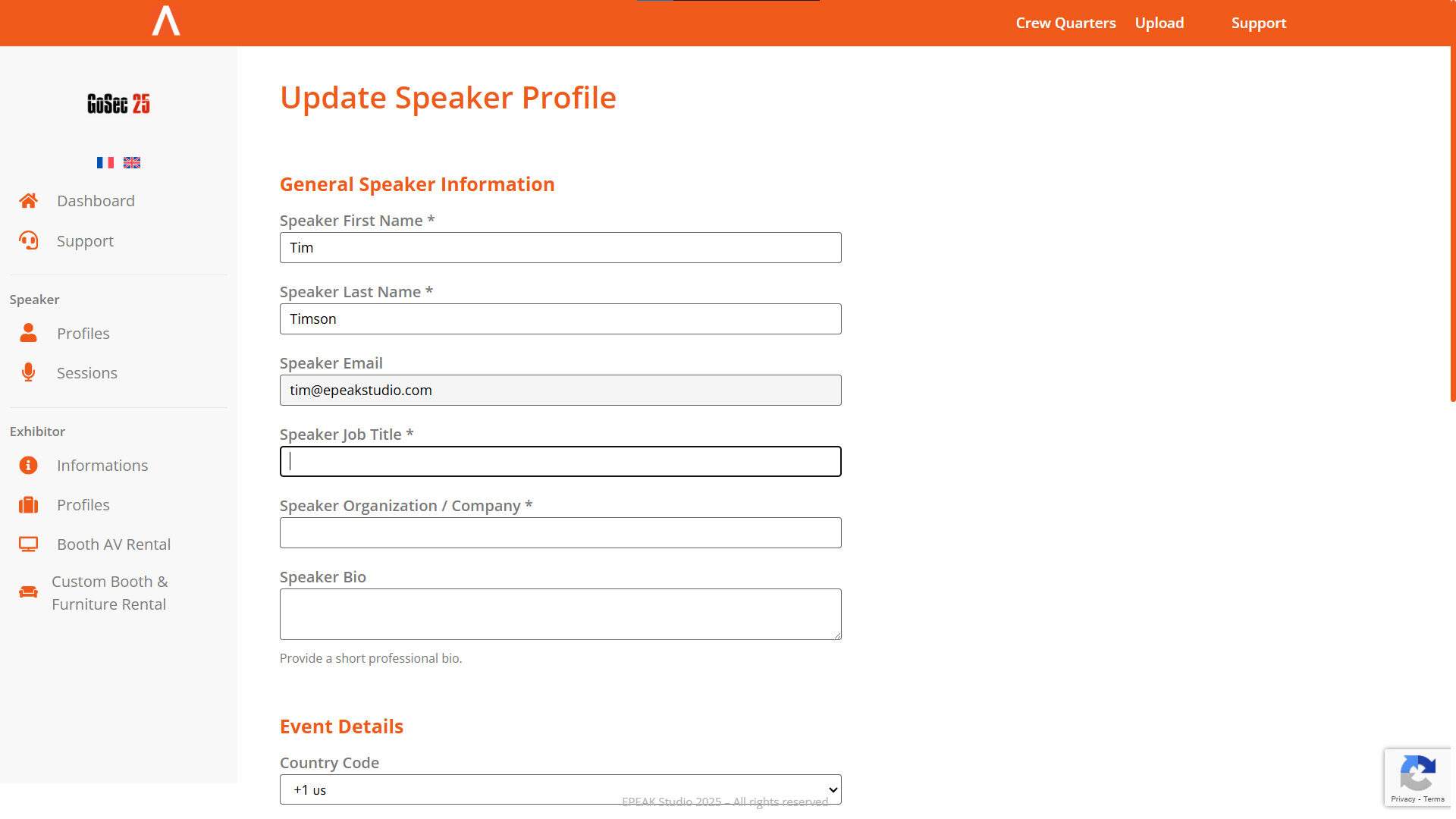Switch language with the UK flag
The image size is (1456, 819).
[132, 163]
